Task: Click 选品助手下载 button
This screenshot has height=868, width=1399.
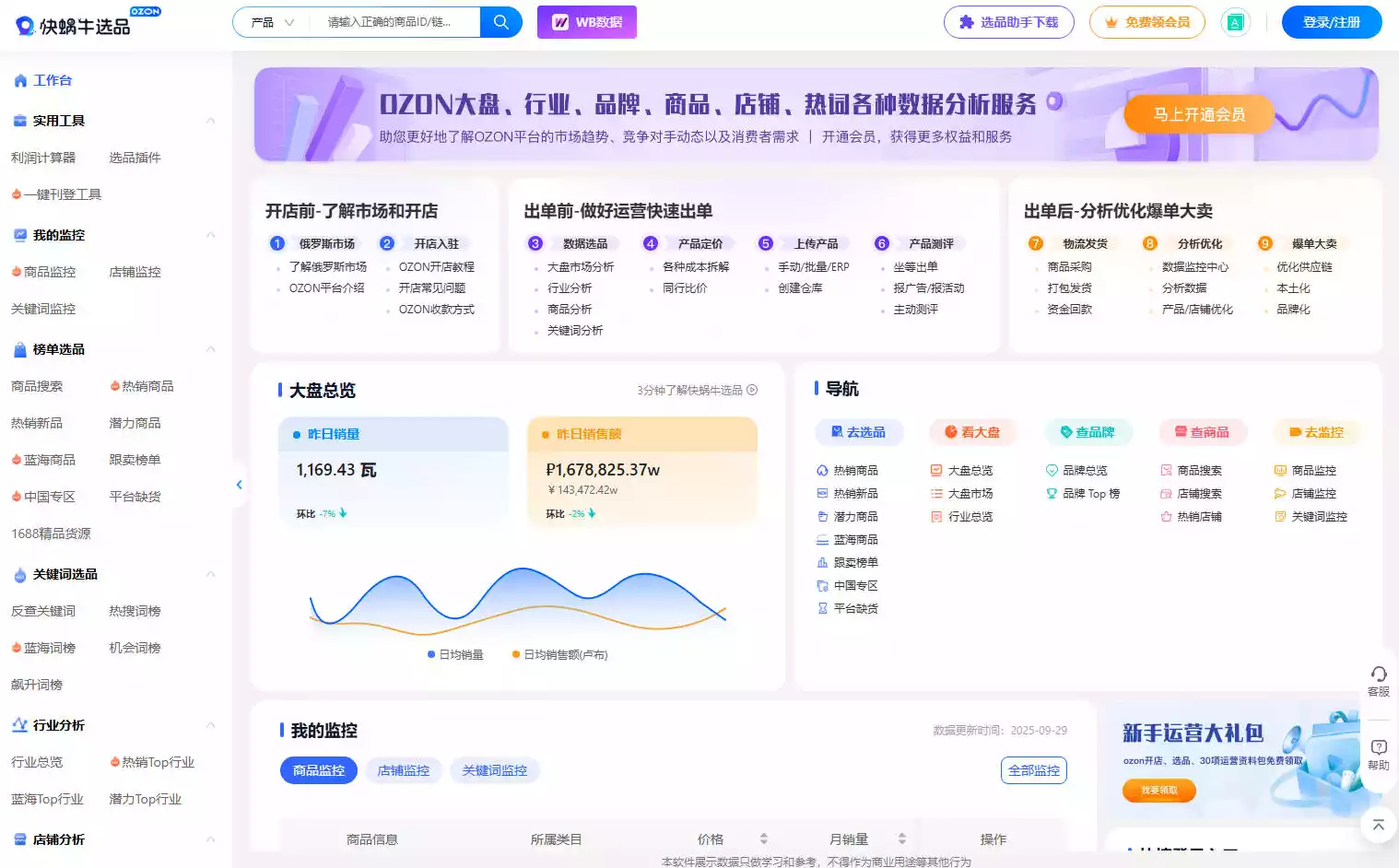Action: [1009, 22]
